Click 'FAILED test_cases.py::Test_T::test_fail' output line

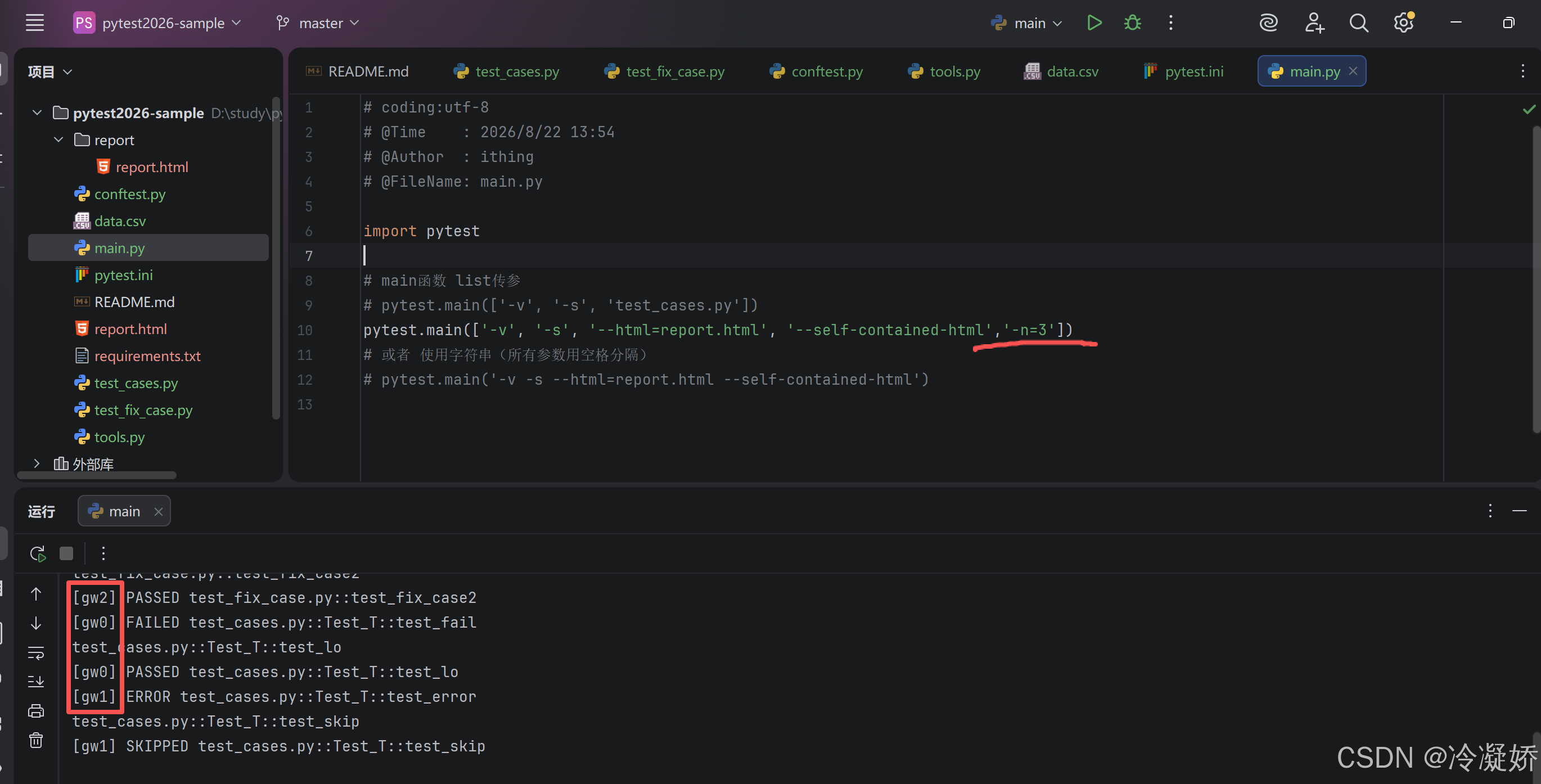301,623
